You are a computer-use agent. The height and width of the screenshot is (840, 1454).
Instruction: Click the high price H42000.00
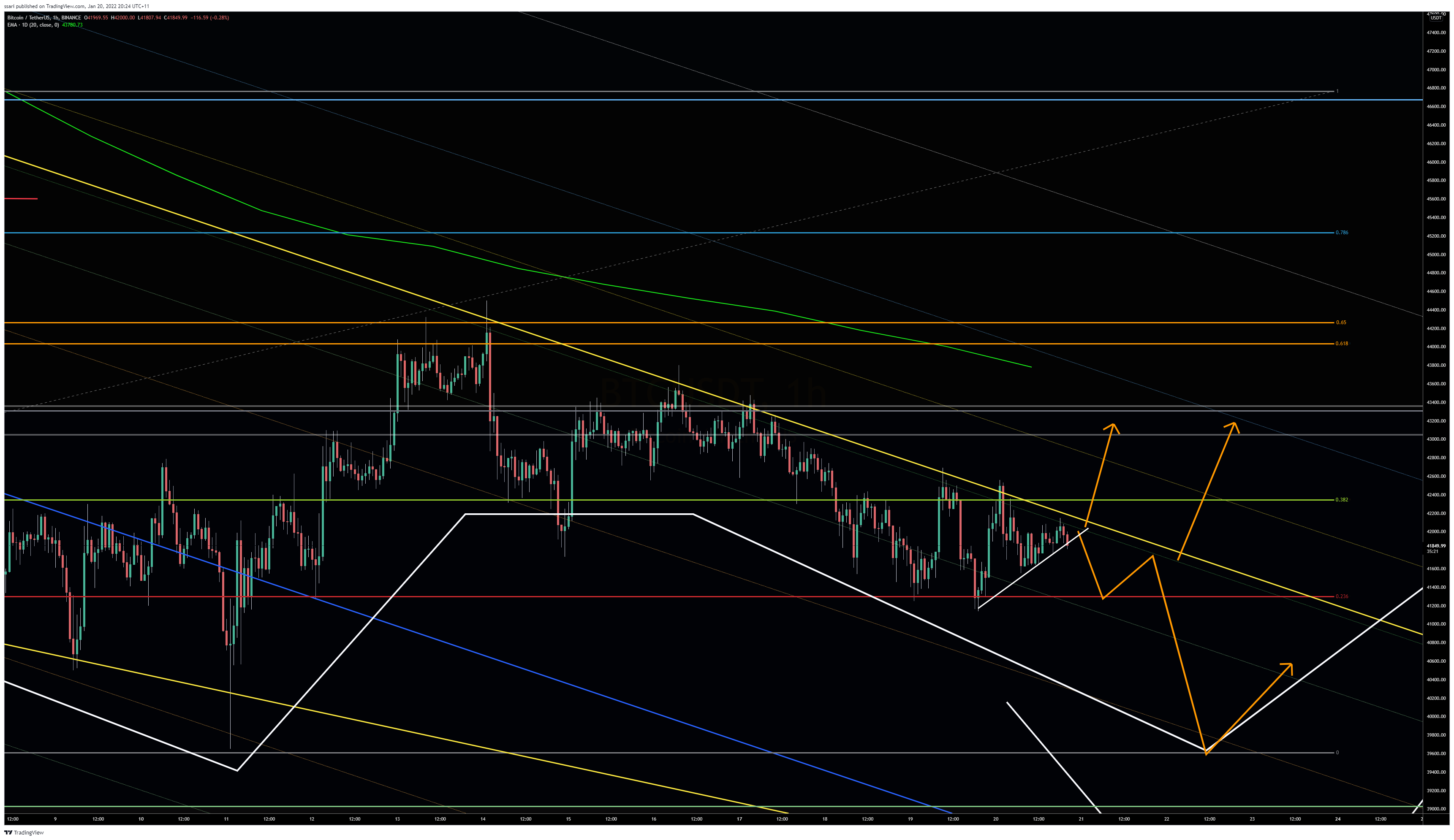[123, 17]
